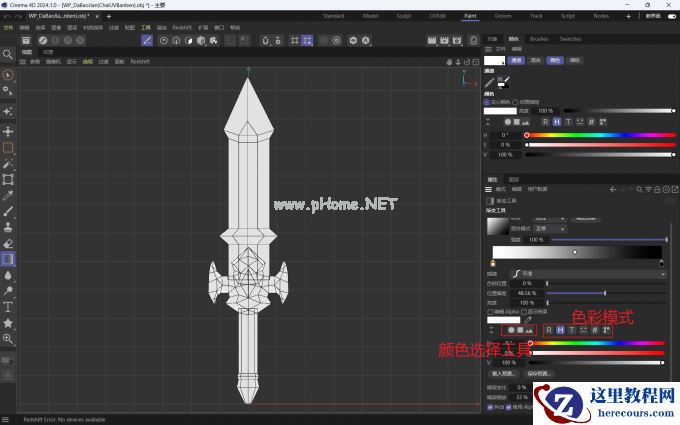Viewport: 680px width, 425px height.
Task: Select the Live Selection tool
Action: pyautogui.click(x=8, y=75)
